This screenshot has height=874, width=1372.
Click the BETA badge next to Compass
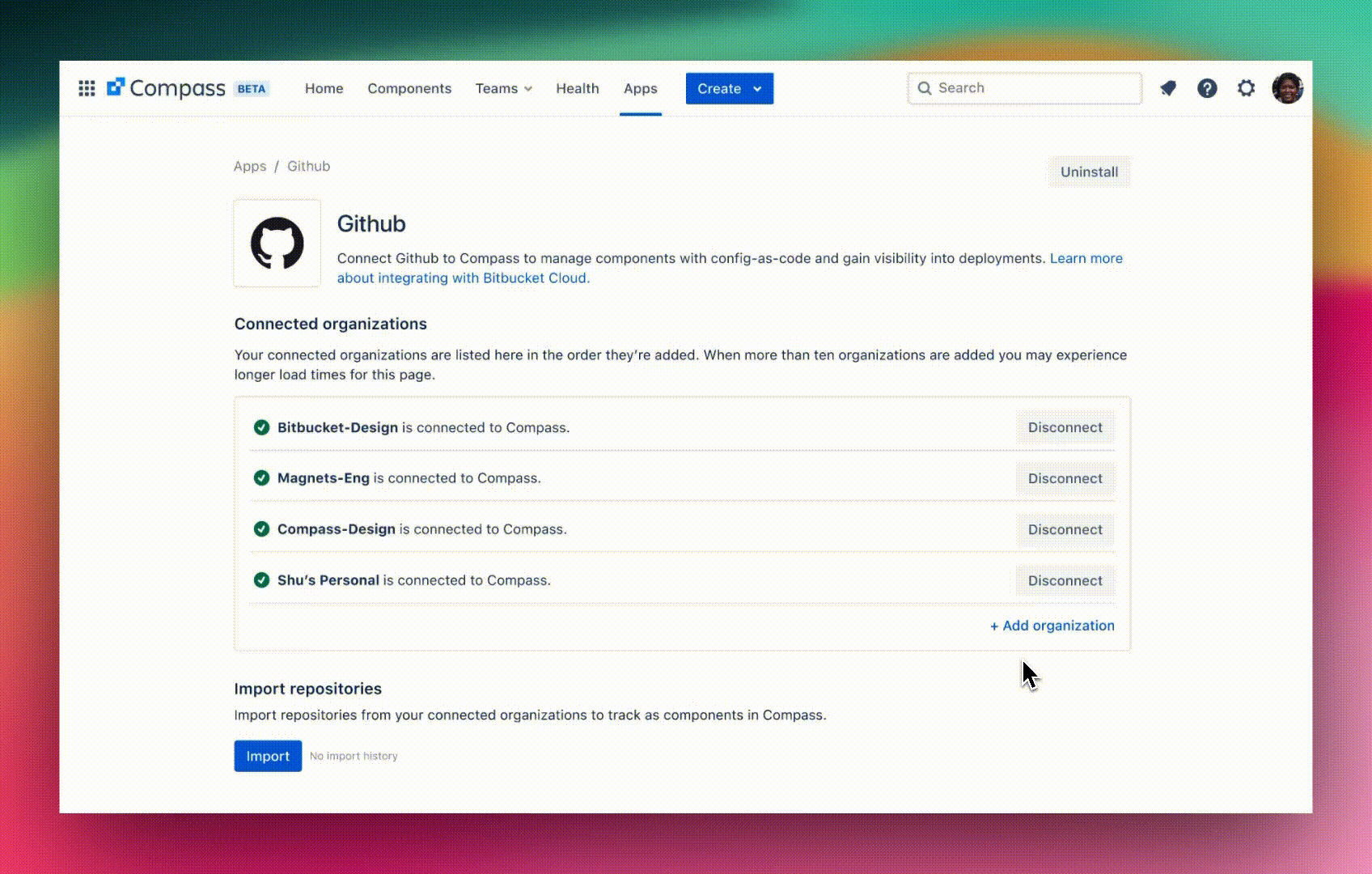250,88
